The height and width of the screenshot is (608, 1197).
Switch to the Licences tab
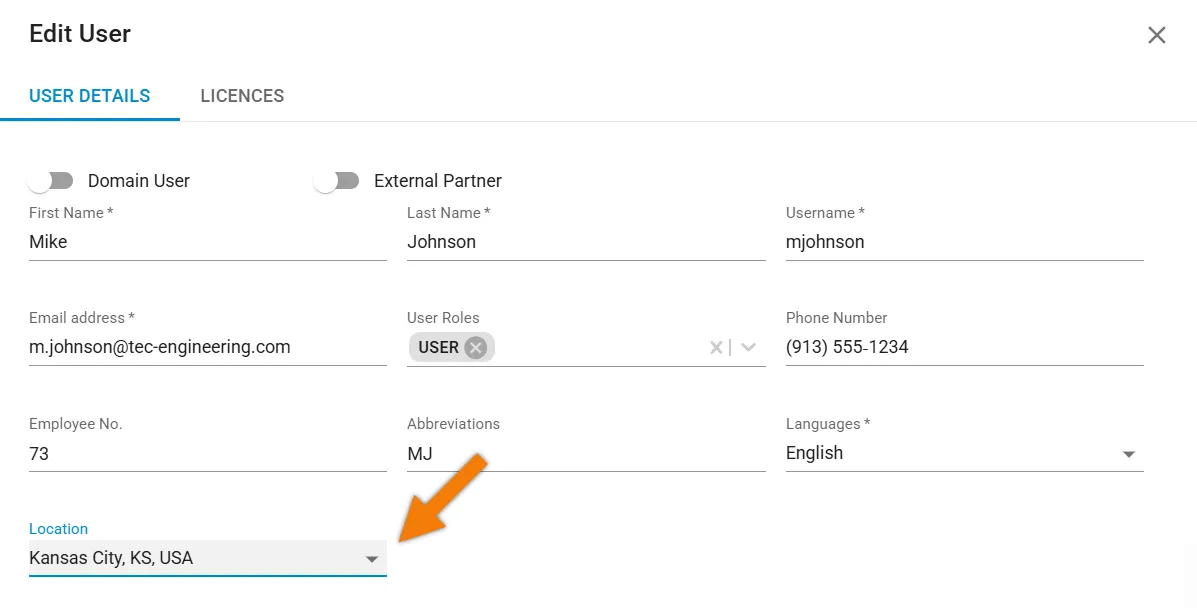[x=242, y=96]
